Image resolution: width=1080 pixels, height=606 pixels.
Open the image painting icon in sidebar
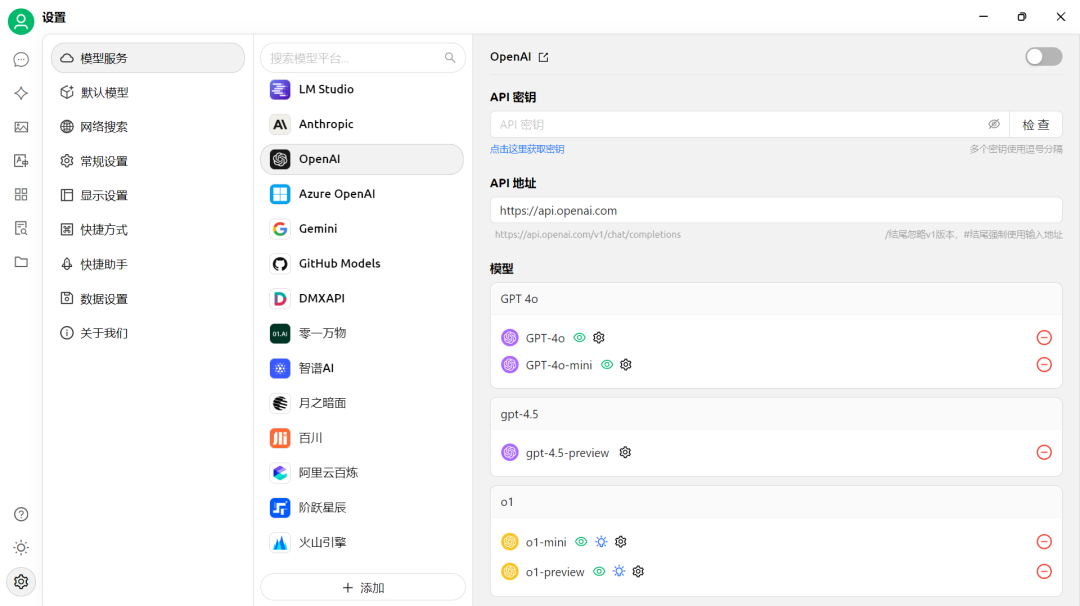[21, 127]
